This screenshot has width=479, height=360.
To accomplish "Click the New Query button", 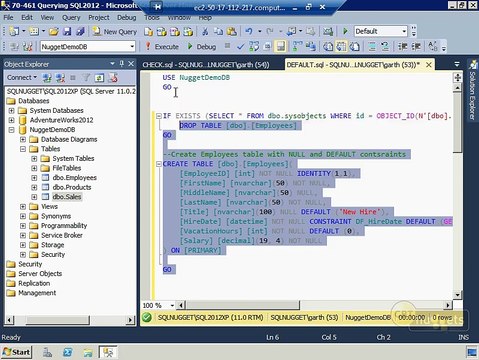I will (115, 31).
